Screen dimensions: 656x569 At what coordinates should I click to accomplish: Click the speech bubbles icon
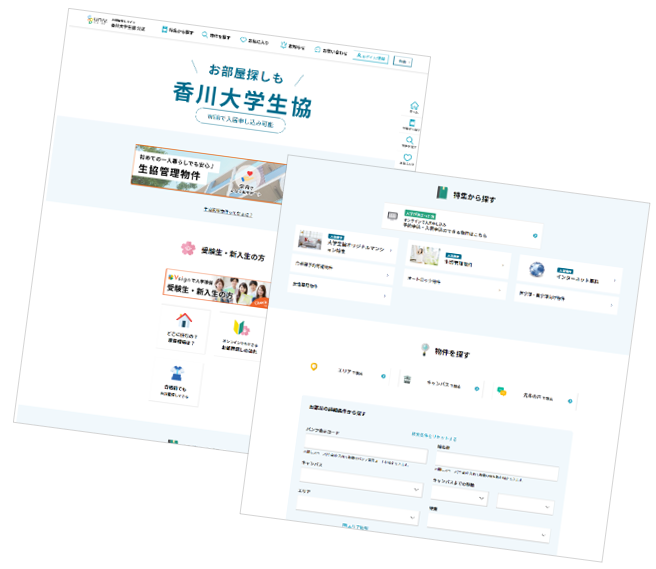(x=501, y=392)
